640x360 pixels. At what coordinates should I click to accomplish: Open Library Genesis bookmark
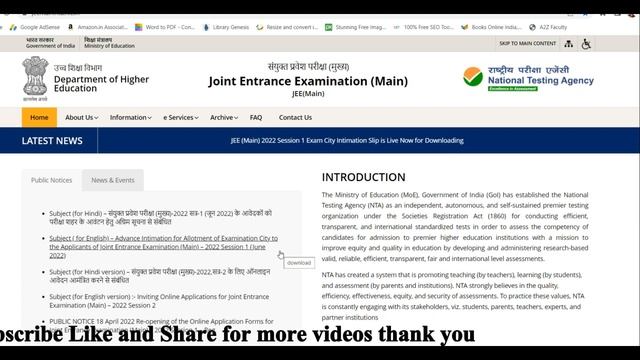(x=226, y=27)
